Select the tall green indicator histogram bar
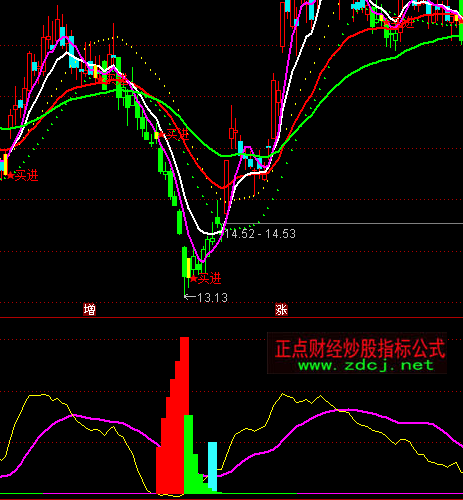The image size is (463, 500). (188, 454)
